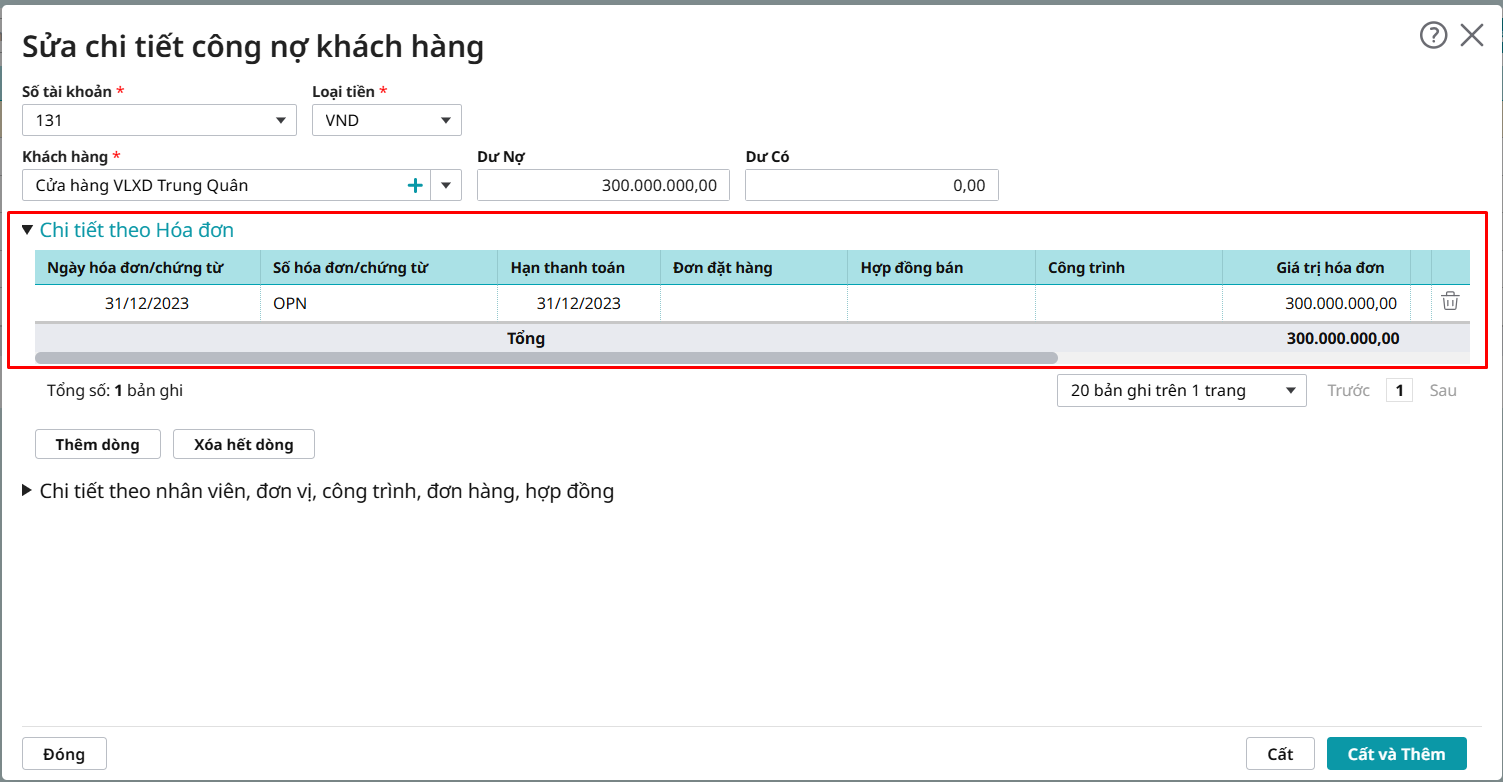
Task: Delete the OPN invoice row with trash icon
Action: coord(1450,302)
